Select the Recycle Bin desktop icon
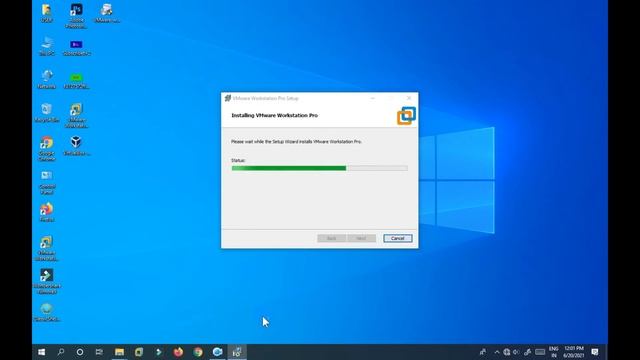Image resolution: width=640 pixels, height=360 pixels. (47, 113)
